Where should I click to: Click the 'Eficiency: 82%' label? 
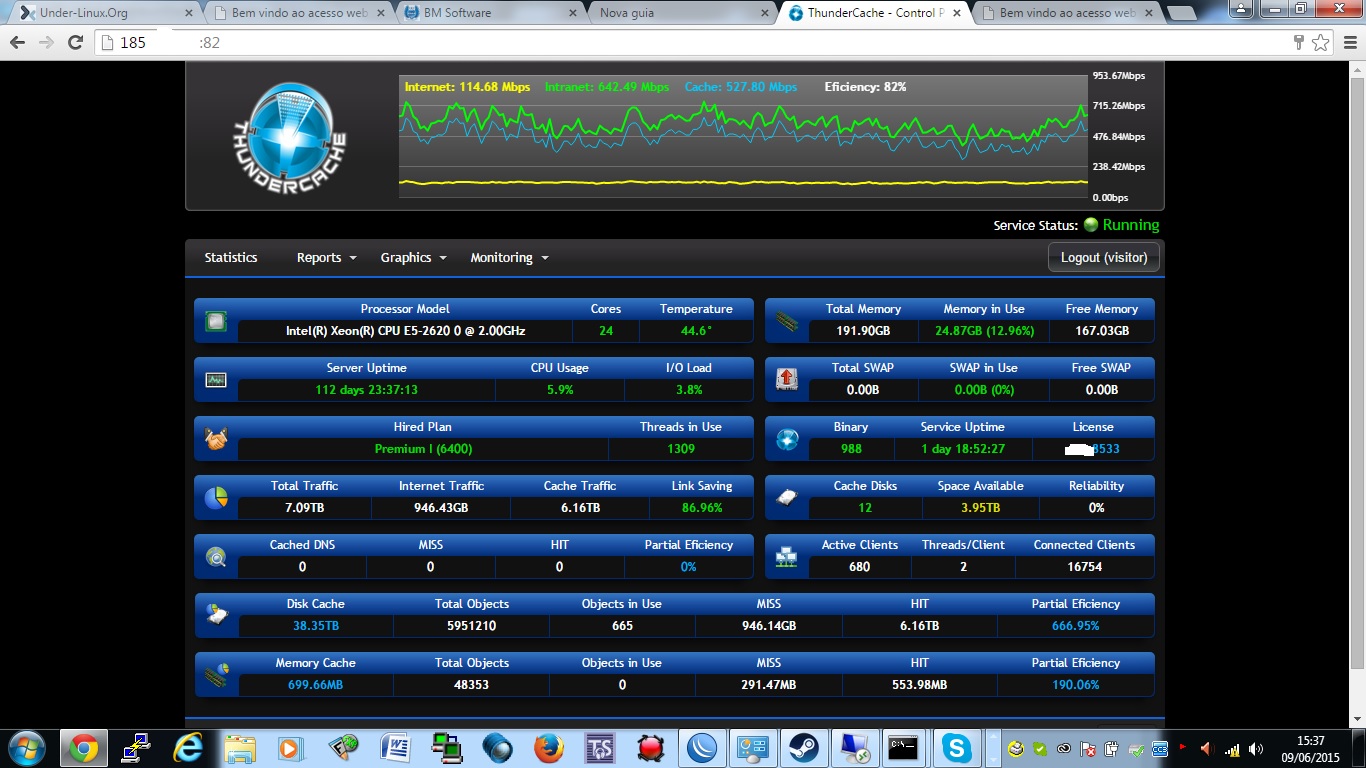865,87
